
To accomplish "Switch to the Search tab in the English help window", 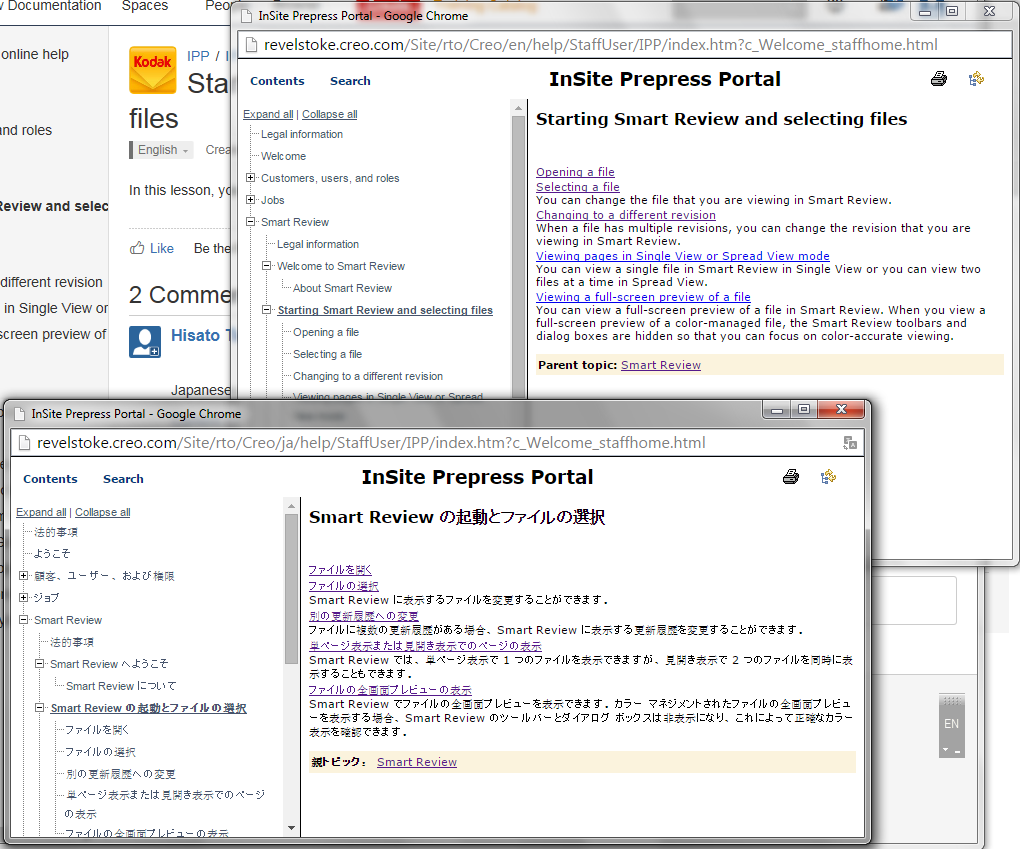I will click(350, 81).
